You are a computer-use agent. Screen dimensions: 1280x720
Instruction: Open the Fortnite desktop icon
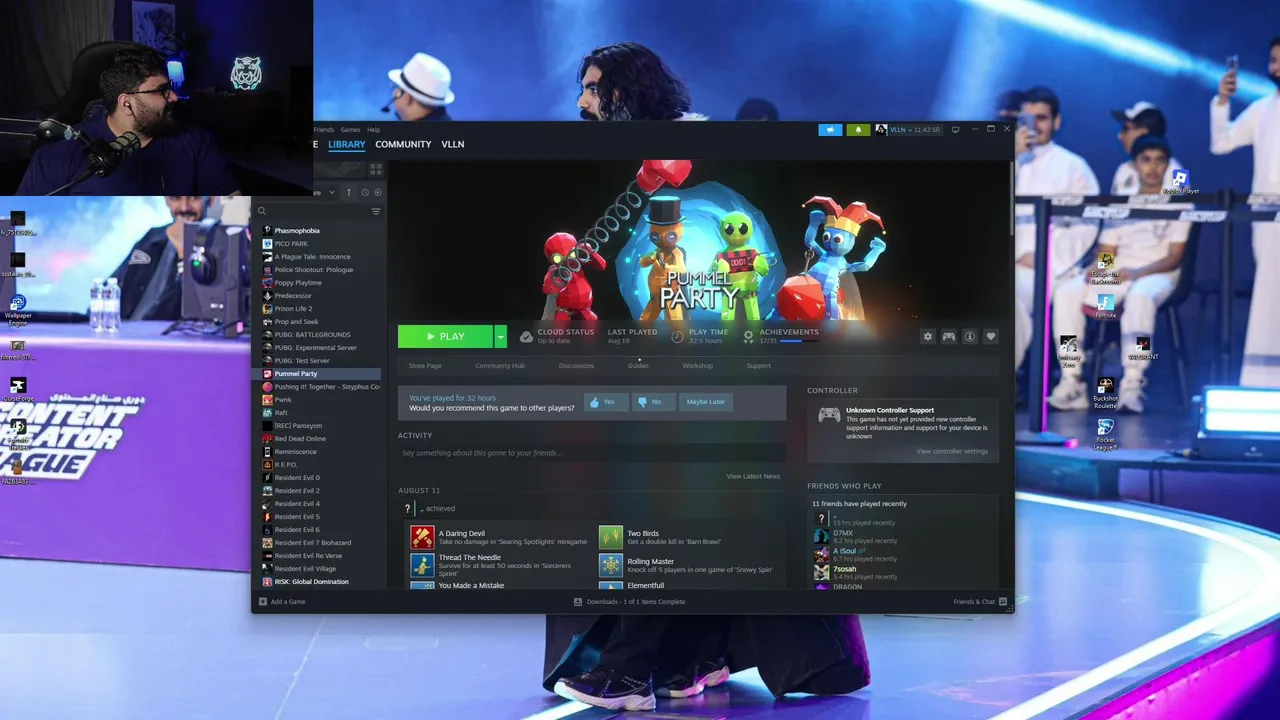tap(1105, 306)
